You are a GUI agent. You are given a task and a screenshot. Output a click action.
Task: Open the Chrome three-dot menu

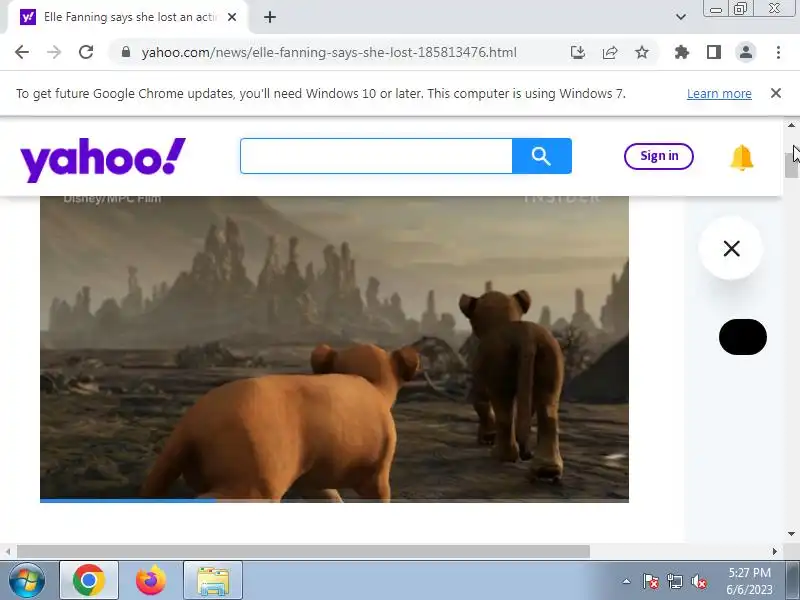778,52
